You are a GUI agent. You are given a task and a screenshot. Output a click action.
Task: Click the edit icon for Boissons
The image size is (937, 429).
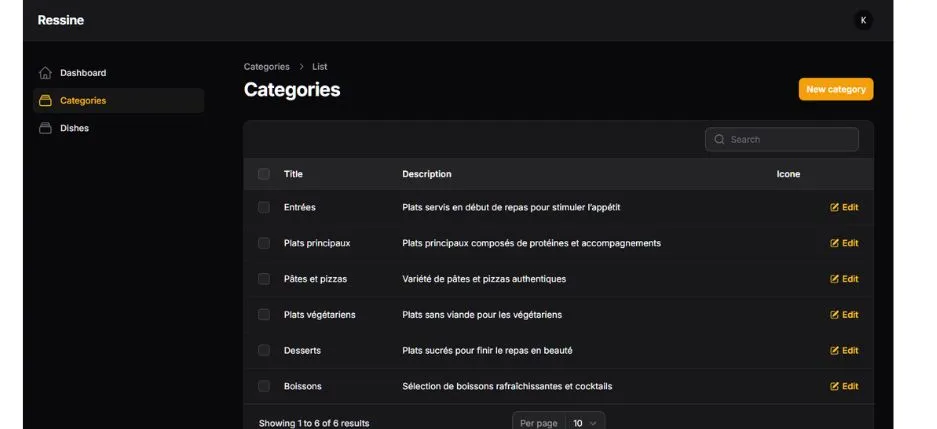point(835,386)
